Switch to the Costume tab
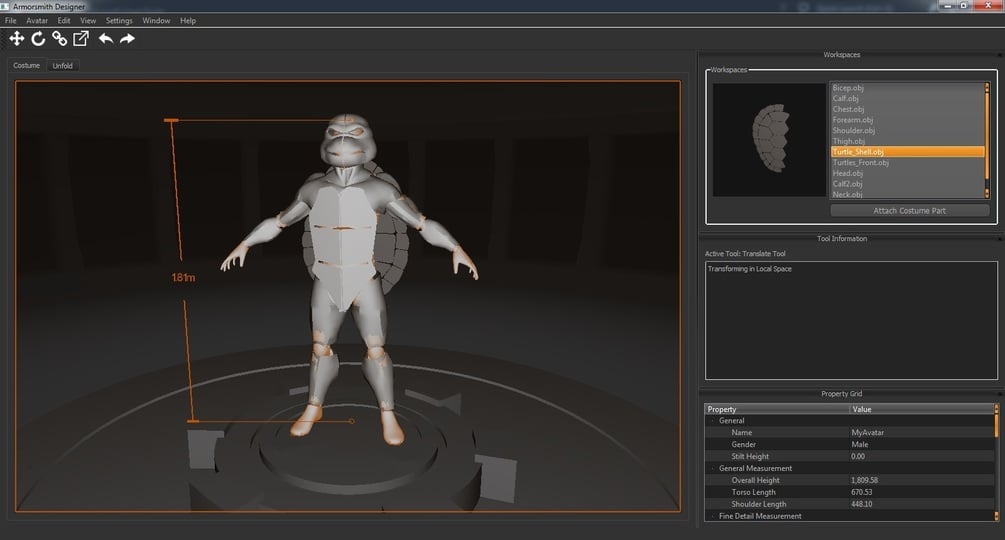Image resolution: width=1005 pixels, height=540 pixels. pyautogui.click(x=26, y=65)
